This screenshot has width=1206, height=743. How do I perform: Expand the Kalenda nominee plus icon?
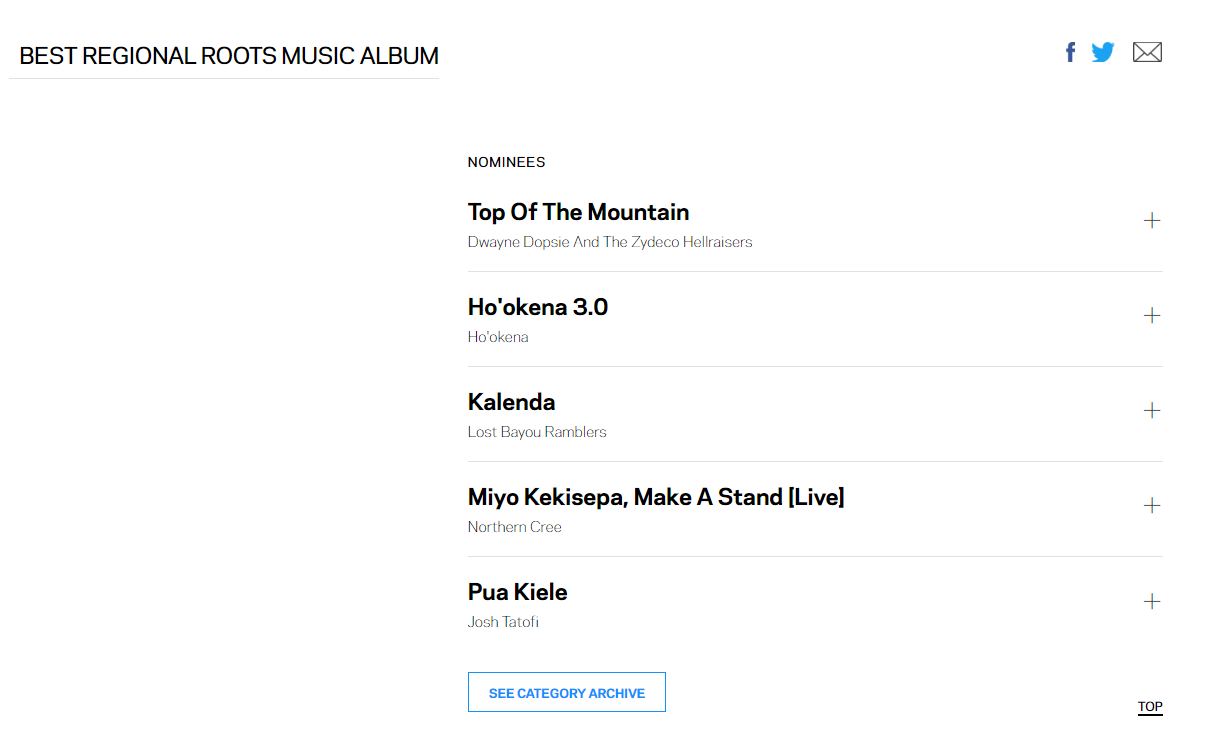(x=1152, y=411)
